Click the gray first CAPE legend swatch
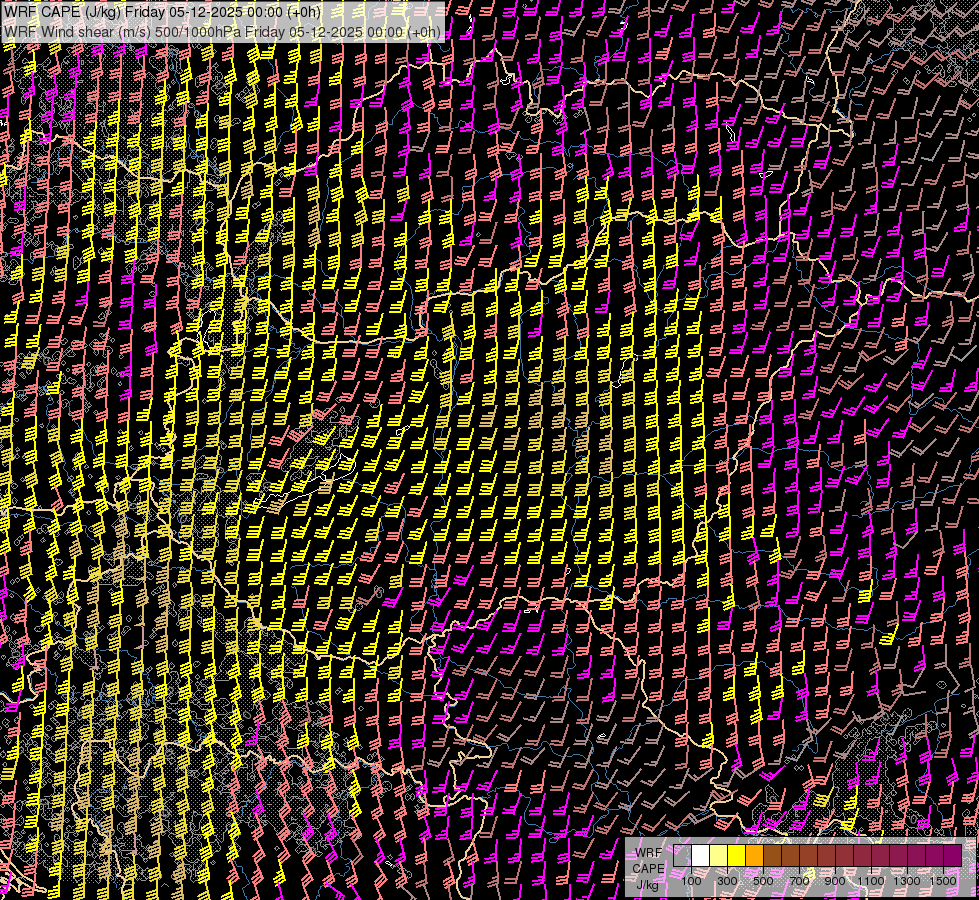 coord(682,855)
